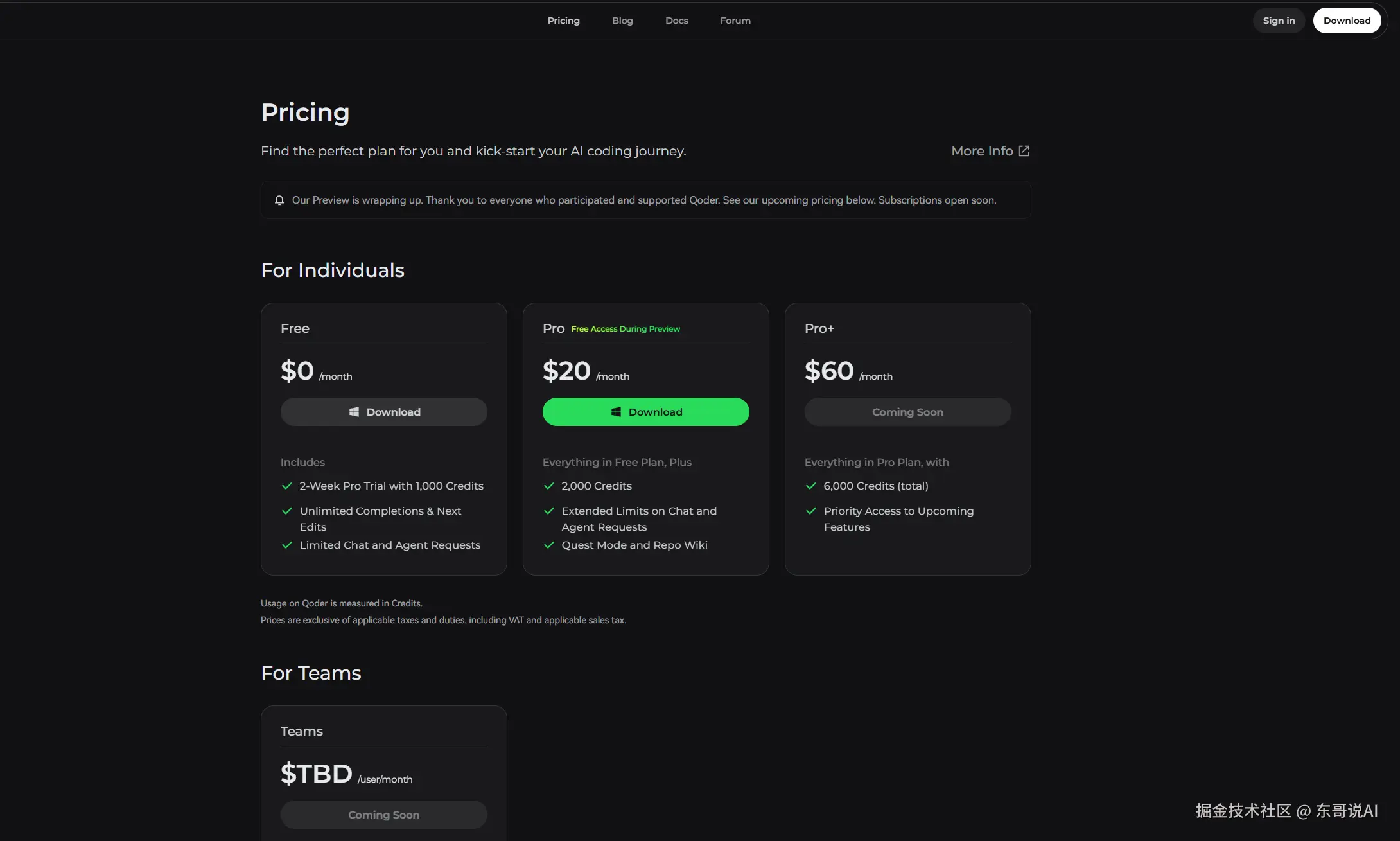1400x841 pixels.
Task: Click the bell notification icon in banner
Action: point(279,200)
